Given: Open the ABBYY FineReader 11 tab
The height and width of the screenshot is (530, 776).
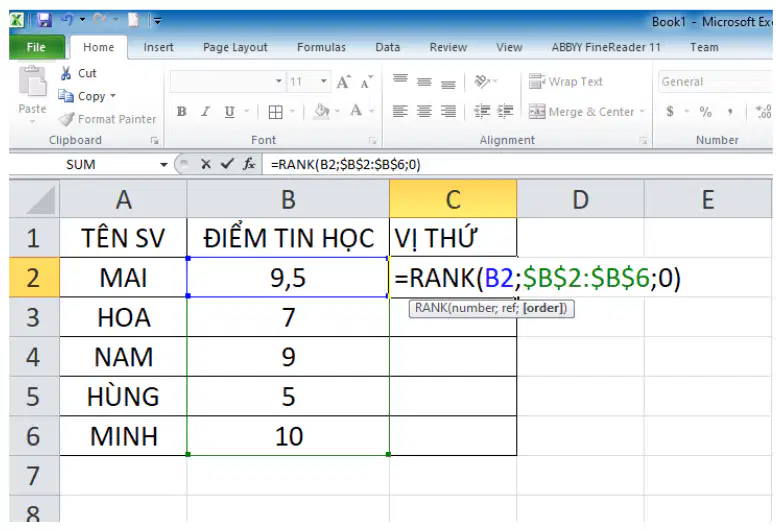Looking at the screenshot, I should pyautogui.click(x=606, y=47).
